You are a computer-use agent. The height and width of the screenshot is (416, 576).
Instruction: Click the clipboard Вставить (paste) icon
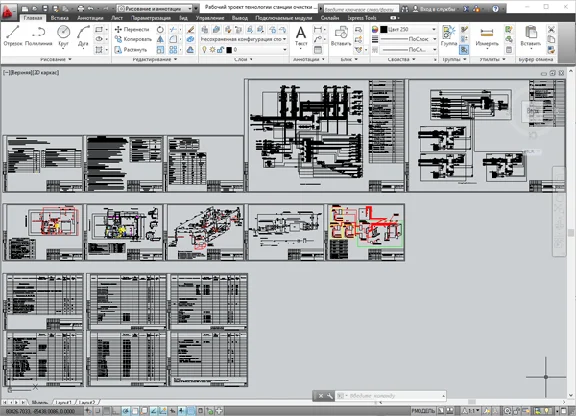click(530, 36)
